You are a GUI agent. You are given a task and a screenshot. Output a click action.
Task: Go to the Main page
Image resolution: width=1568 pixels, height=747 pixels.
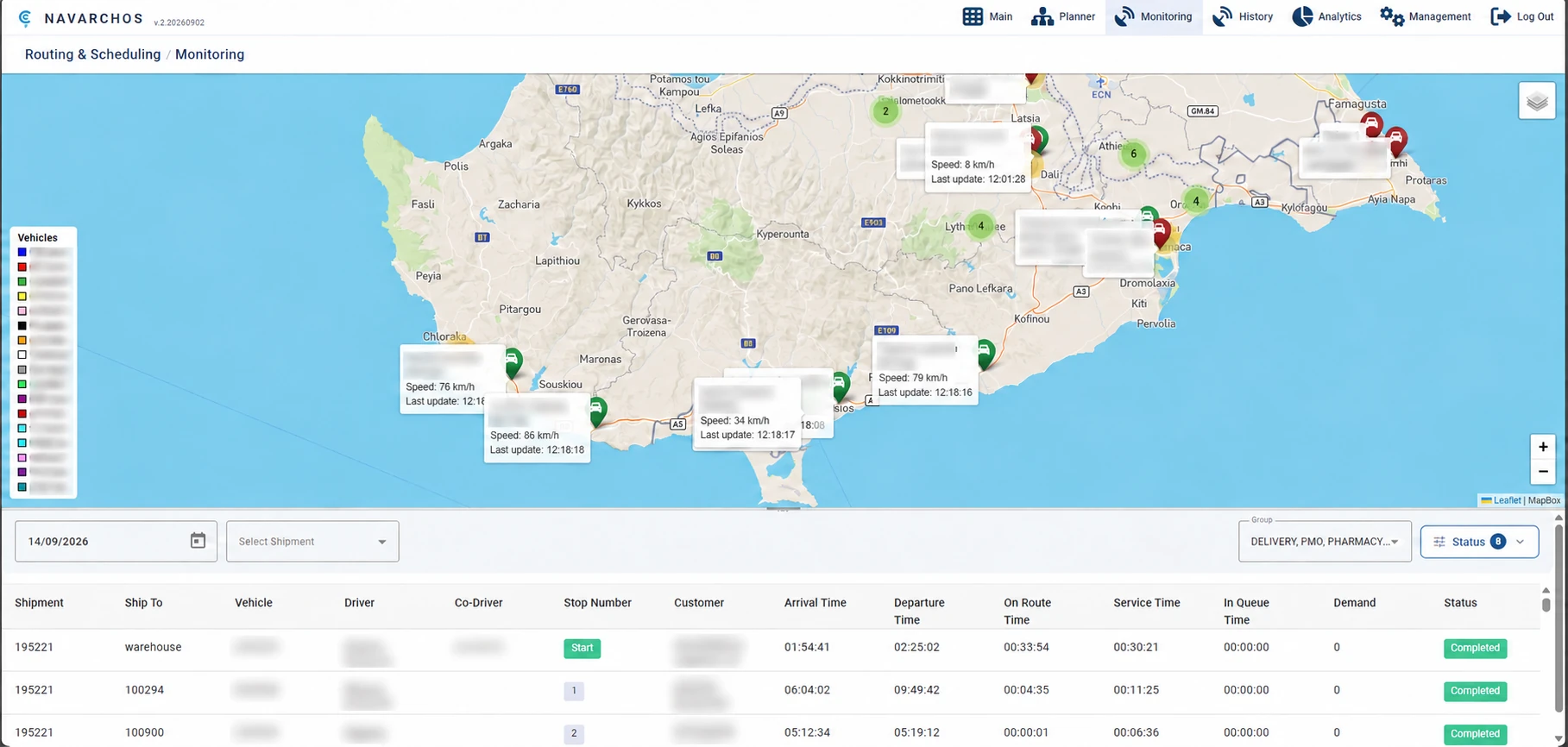click(x=987, y=16)
